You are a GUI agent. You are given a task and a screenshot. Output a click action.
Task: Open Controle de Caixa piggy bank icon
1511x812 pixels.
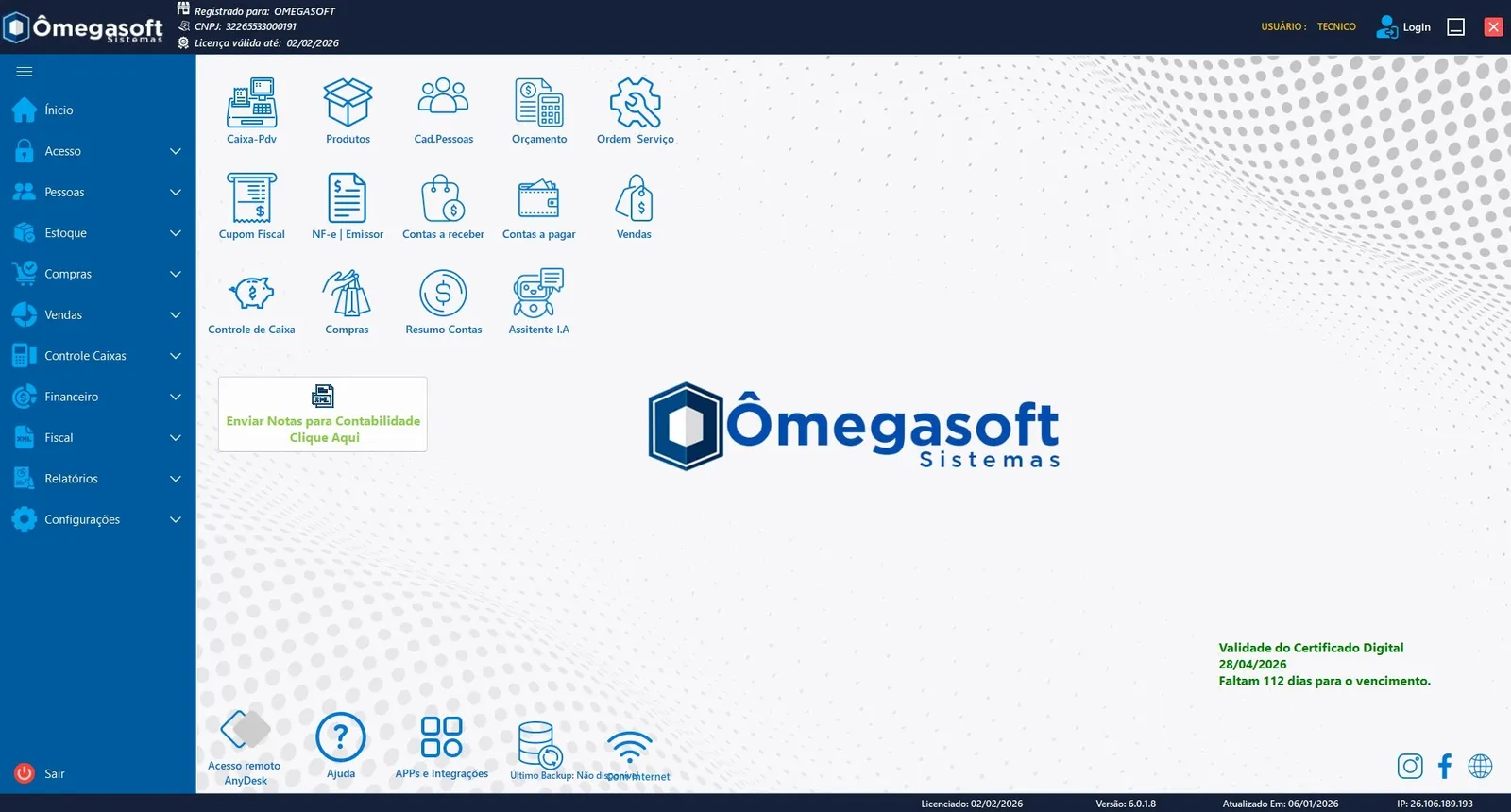tap(251, 293)
